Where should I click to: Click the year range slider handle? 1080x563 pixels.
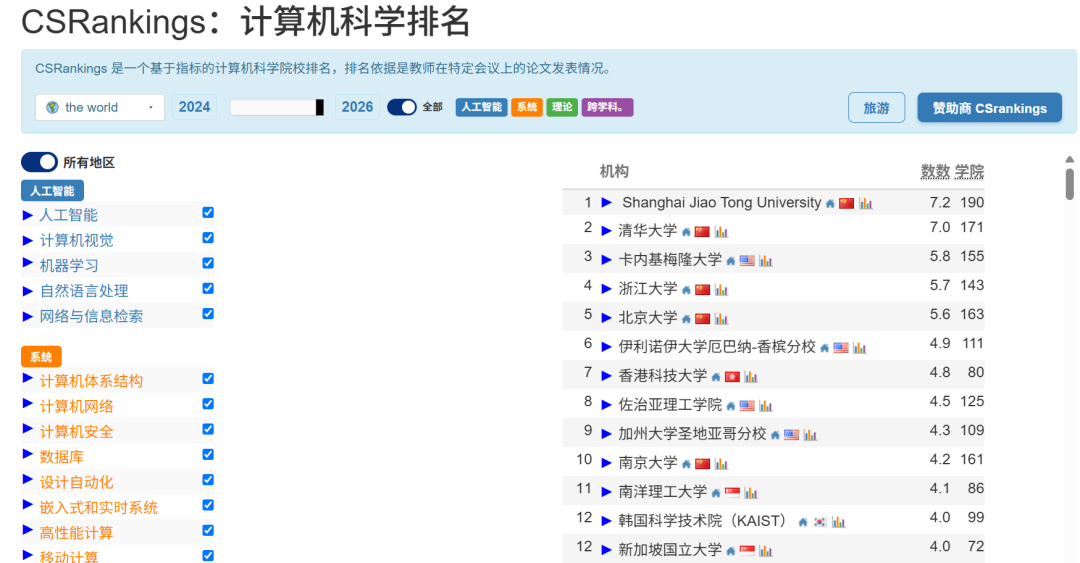point(320,107)
